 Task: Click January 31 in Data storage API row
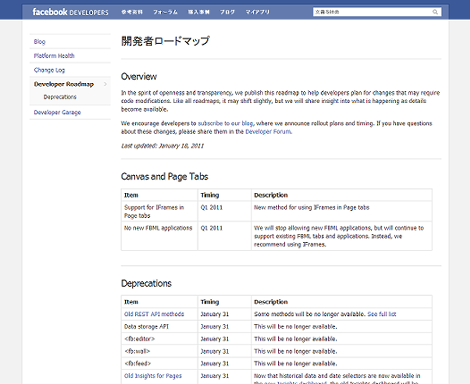coord(224,327)
